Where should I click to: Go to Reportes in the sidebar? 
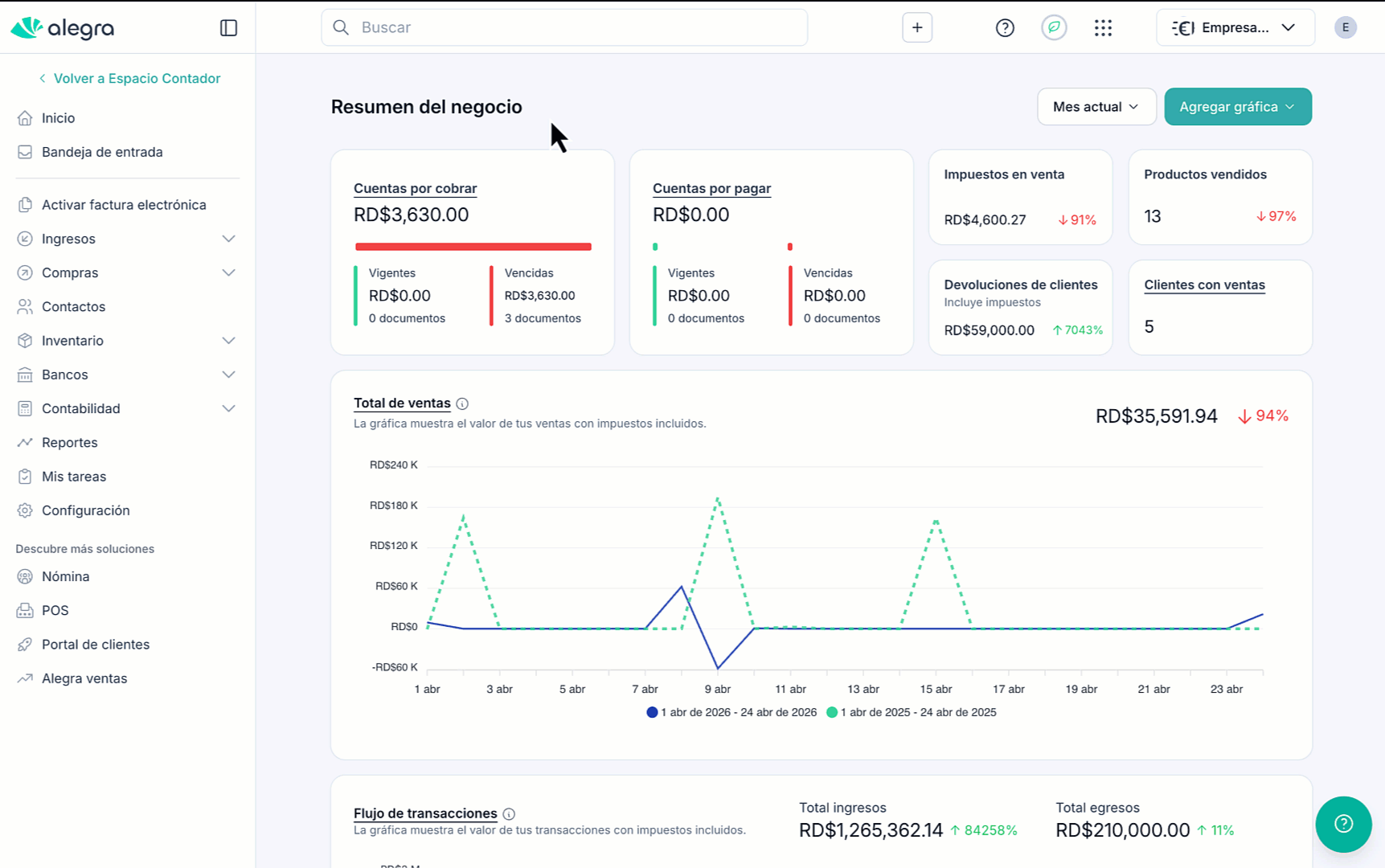pos(69,443)
